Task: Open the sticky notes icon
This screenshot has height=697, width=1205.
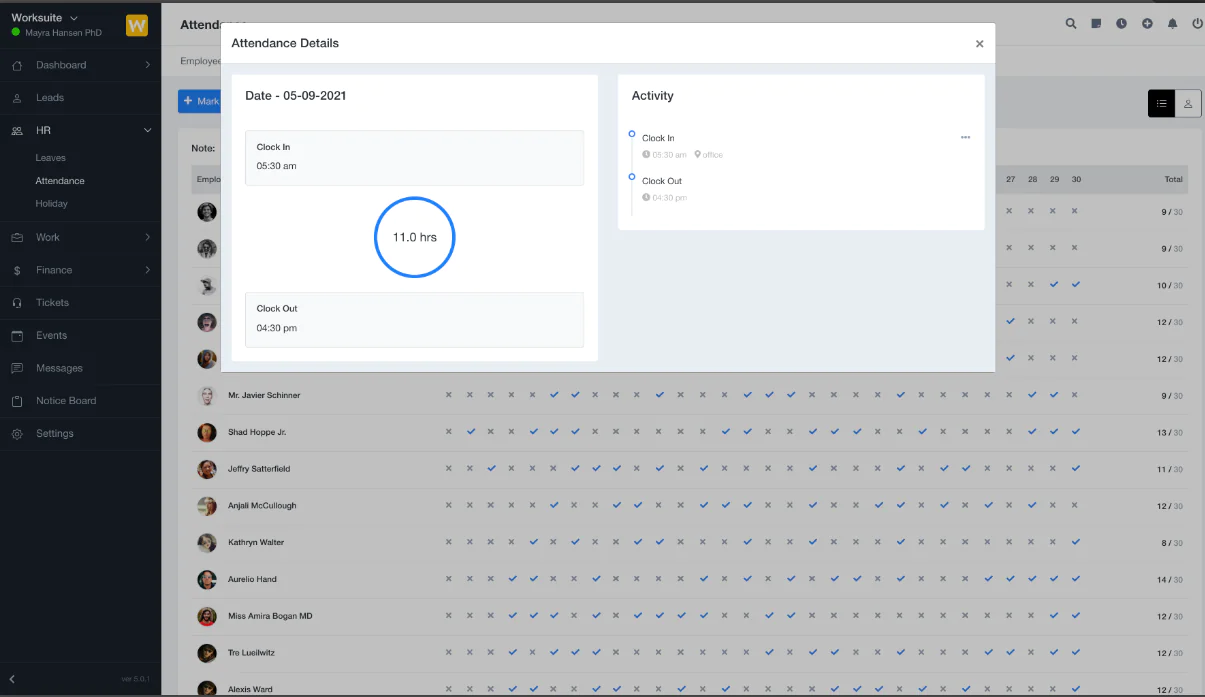Action: [1096, 24]
